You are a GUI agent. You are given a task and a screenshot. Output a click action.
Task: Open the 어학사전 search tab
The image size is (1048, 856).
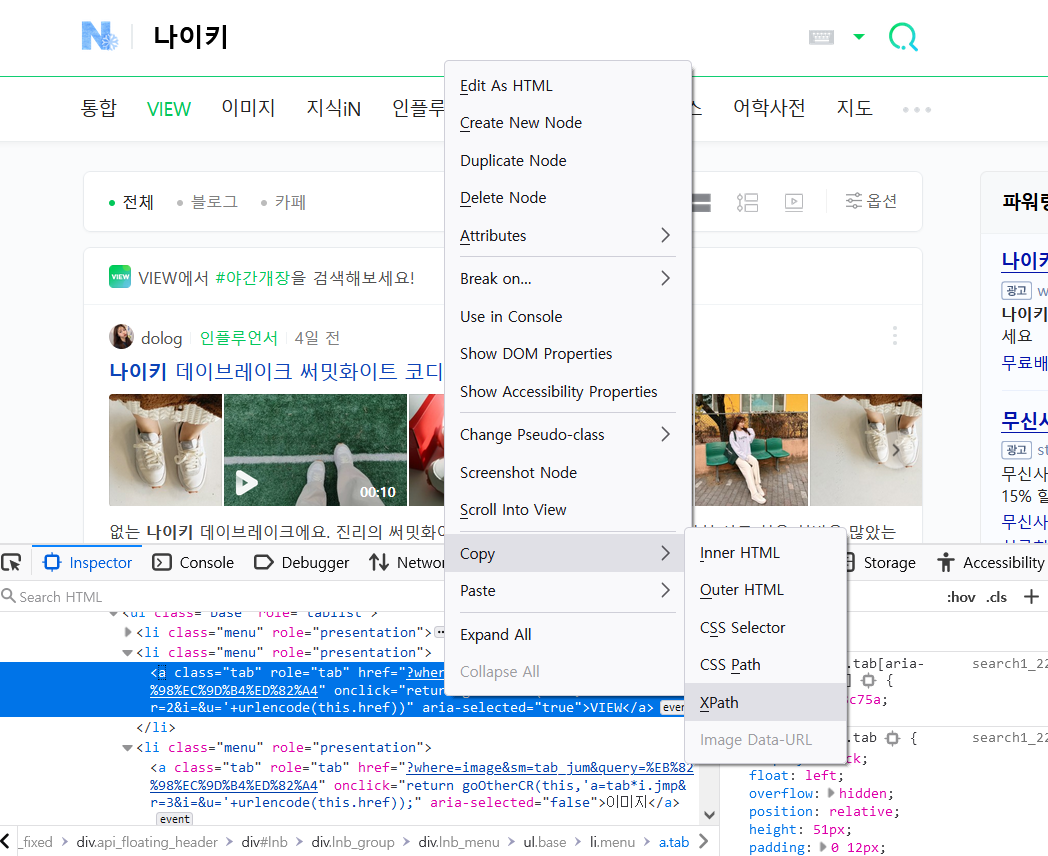pyautogui.click(x=769, y=108)
